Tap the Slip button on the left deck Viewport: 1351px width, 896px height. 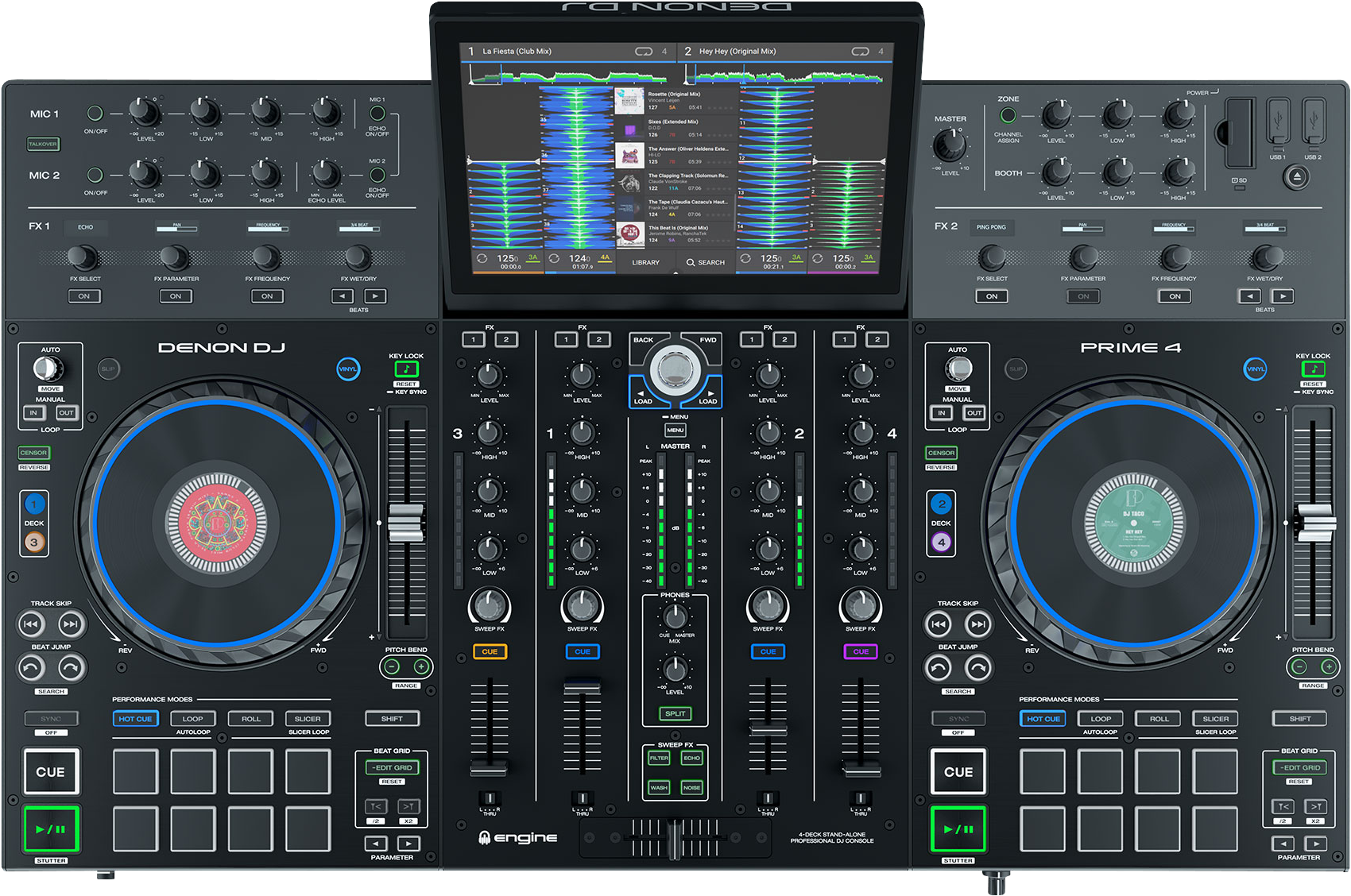[x=108, y=369]
